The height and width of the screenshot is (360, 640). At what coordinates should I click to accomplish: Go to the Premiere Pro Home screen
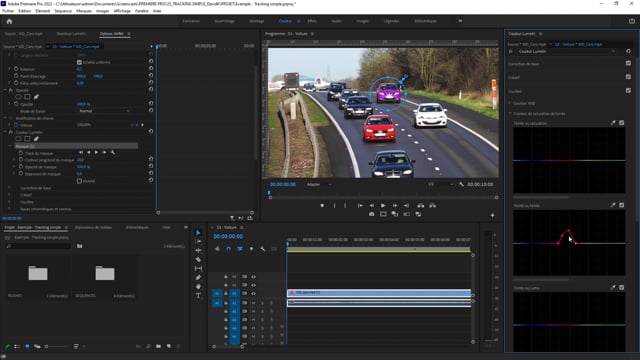tap(9, 21)
